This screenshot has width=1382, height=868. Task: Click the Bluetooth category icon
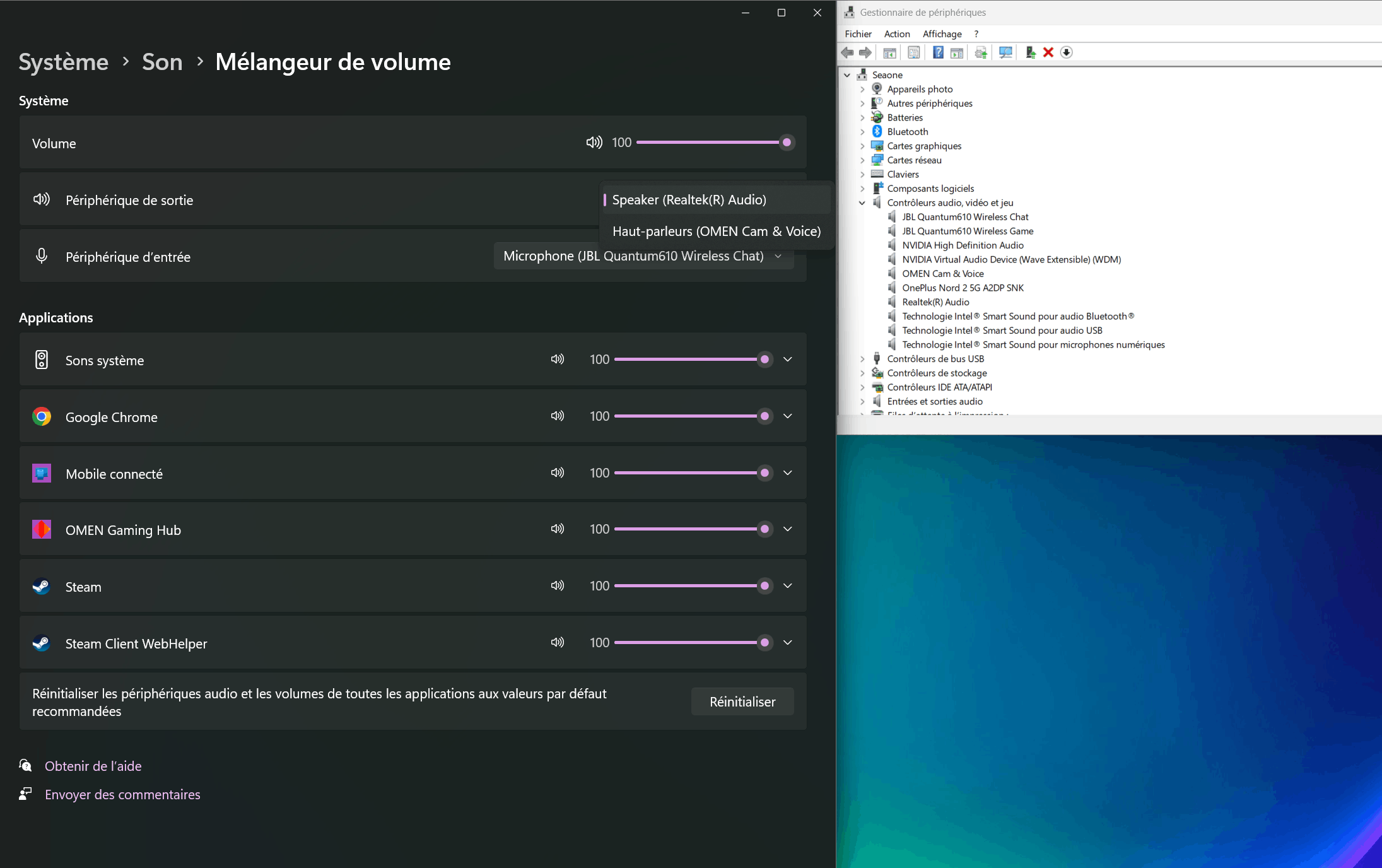point(877,131)
